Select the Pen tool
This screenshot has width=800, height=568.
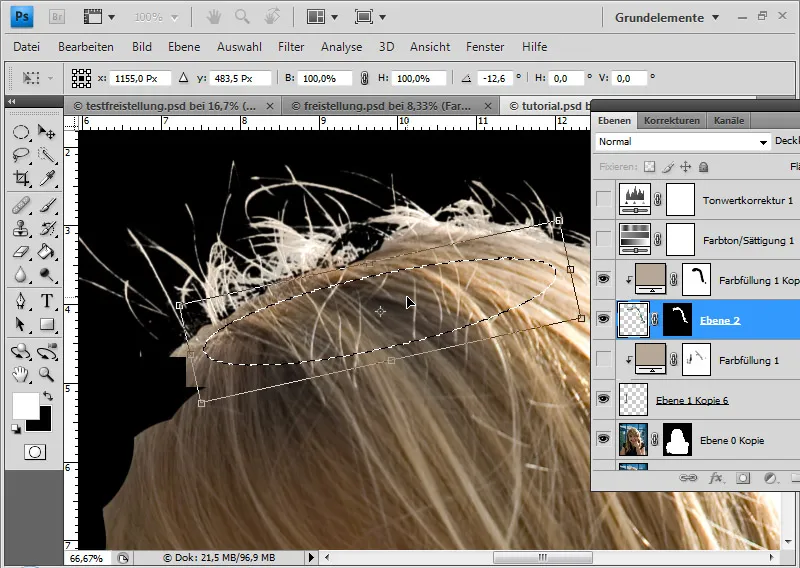point(20,301)
